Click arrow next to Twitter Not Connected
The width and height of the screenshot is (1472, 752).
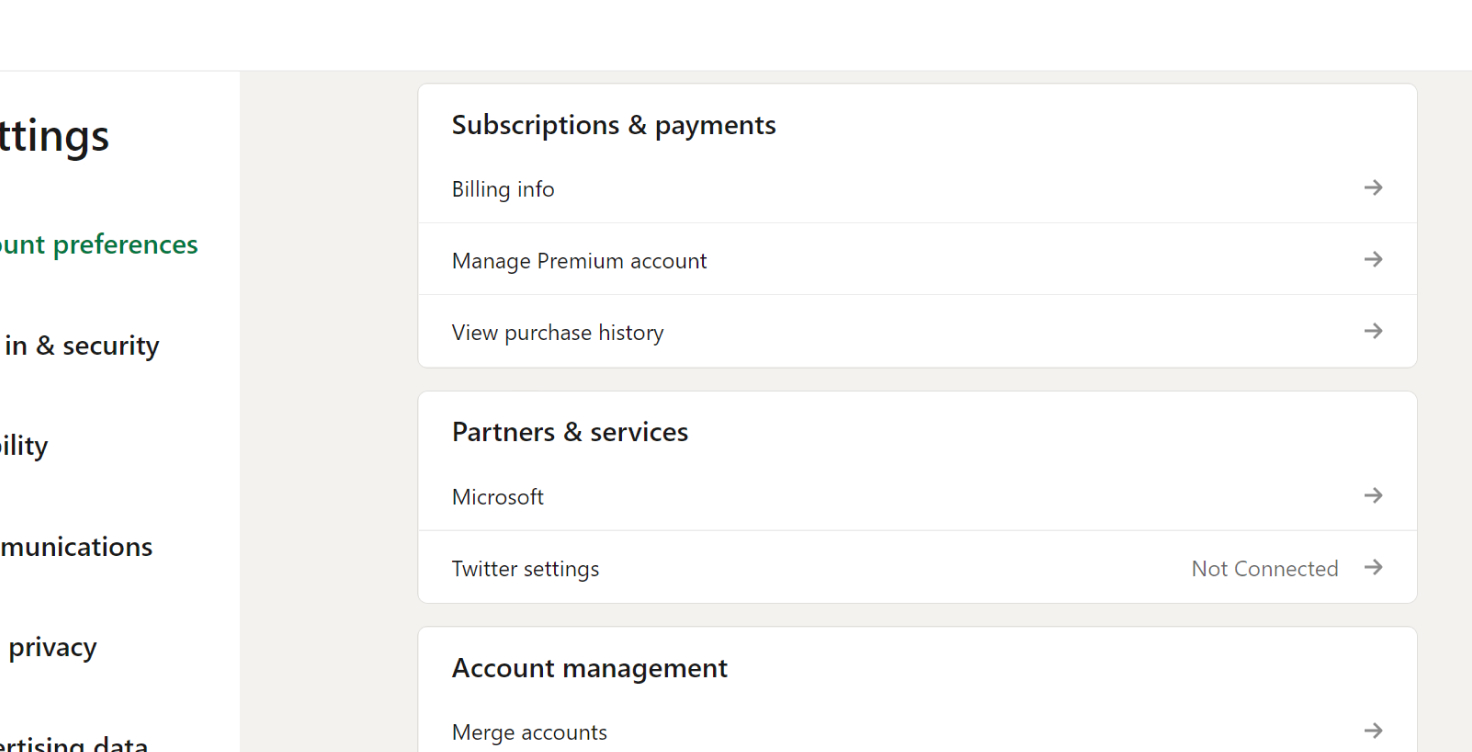[1373, 568]
